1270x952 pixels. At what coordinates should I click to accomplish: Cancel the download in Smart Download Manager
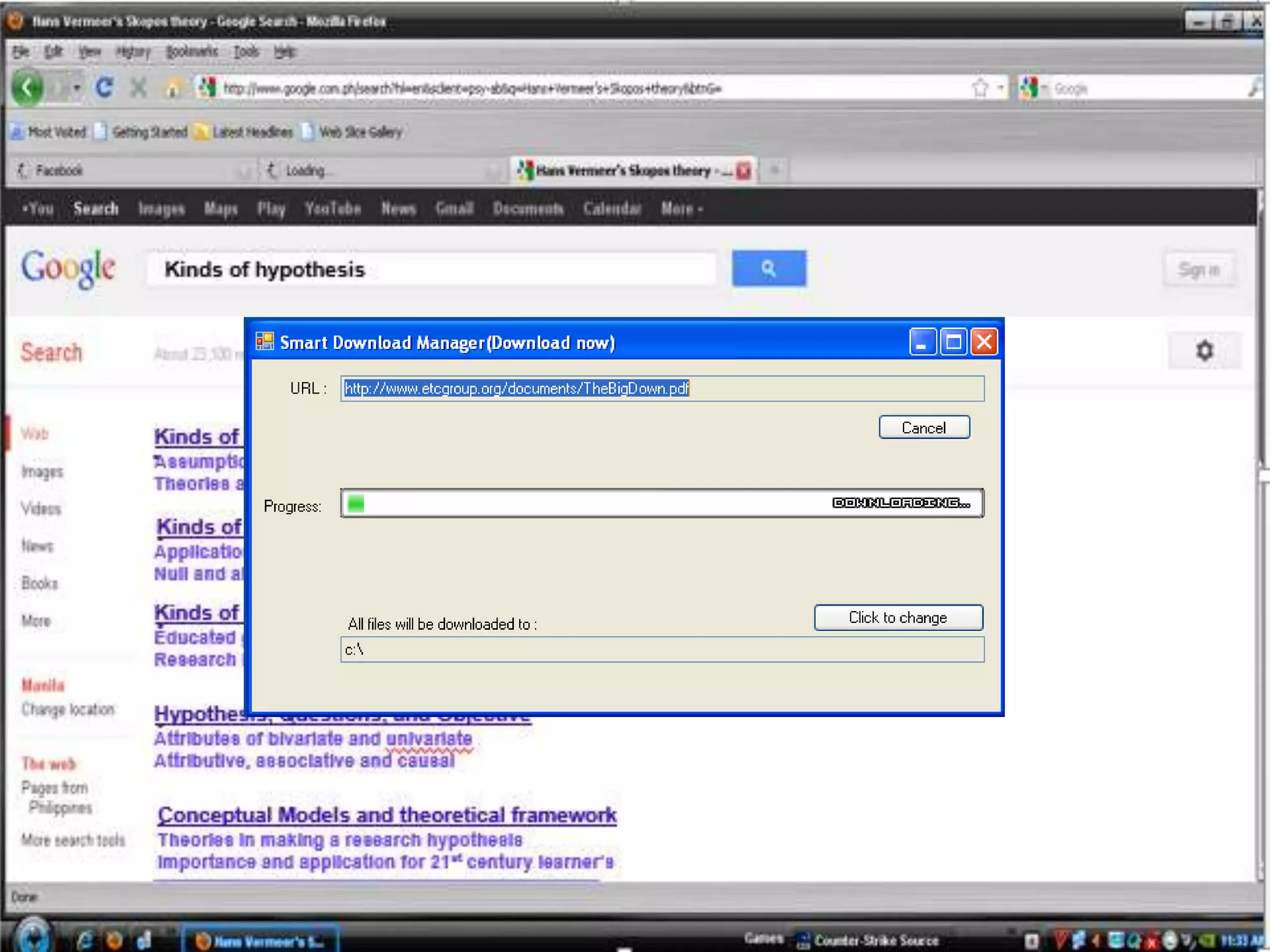point(923,428)
